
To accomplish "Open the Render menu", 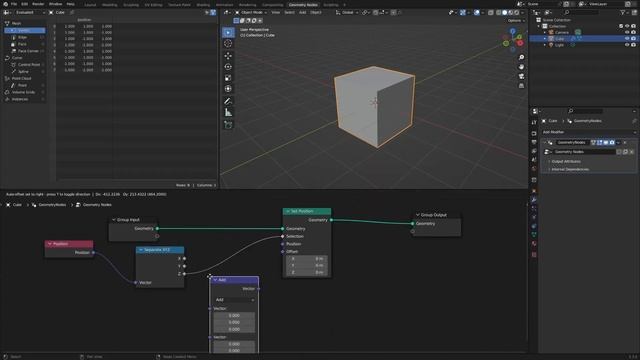I will click(38, 4).
